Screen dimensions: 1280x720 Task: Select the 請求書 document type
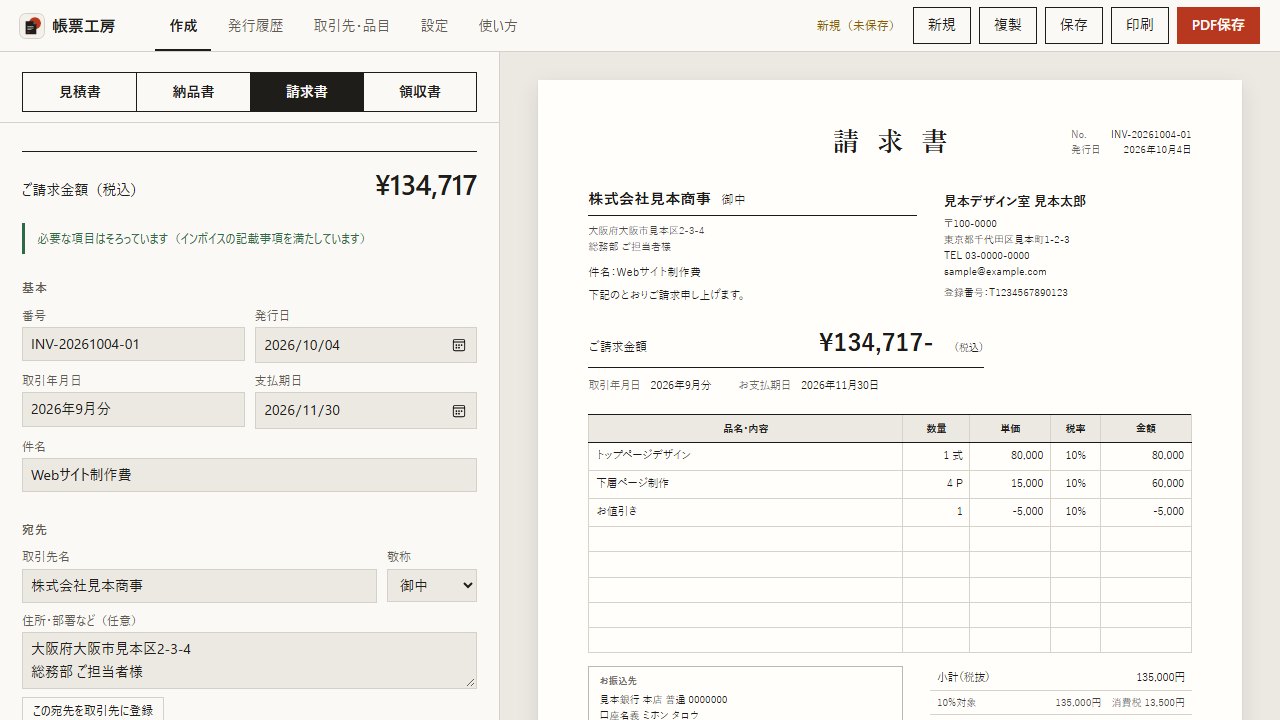(307, 92)
